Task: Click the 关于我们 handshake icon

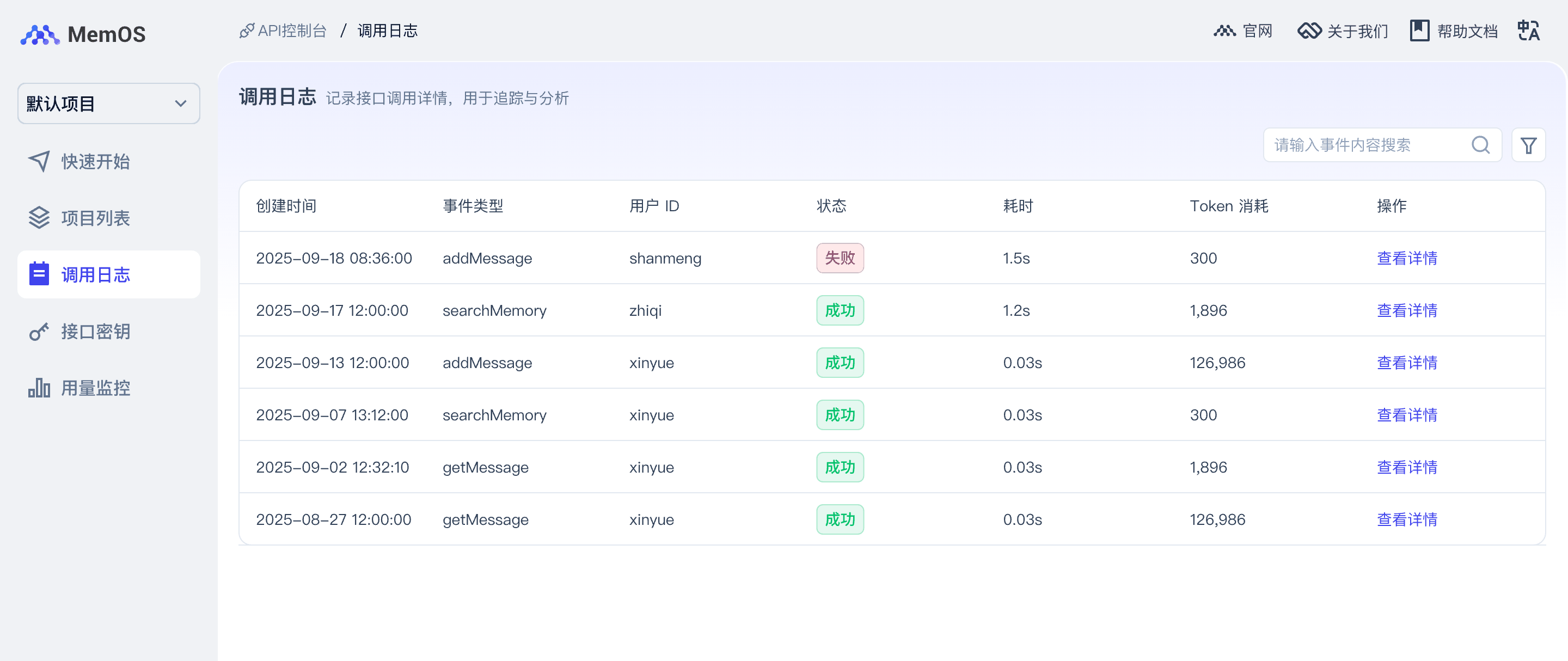Action: tap(1309, 30)
